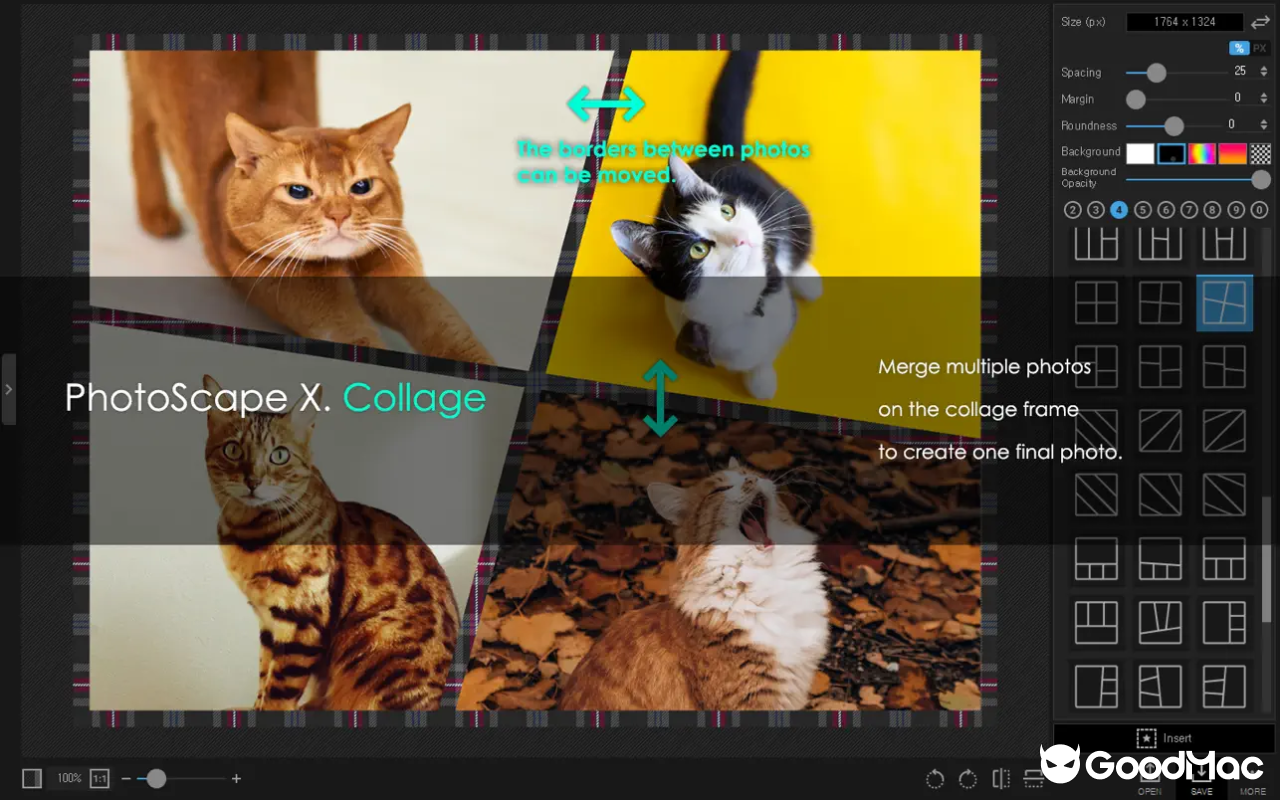1280x800 pixels.
Task: Select the black and white cat on yellow photo
Action: 770,230
